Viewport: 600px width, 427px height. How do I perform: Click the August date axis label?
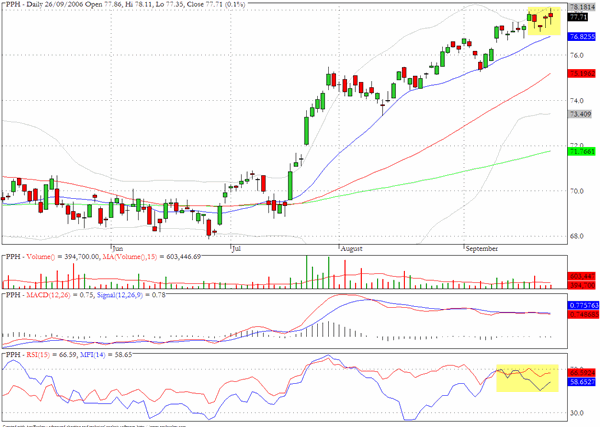point(351,249)
